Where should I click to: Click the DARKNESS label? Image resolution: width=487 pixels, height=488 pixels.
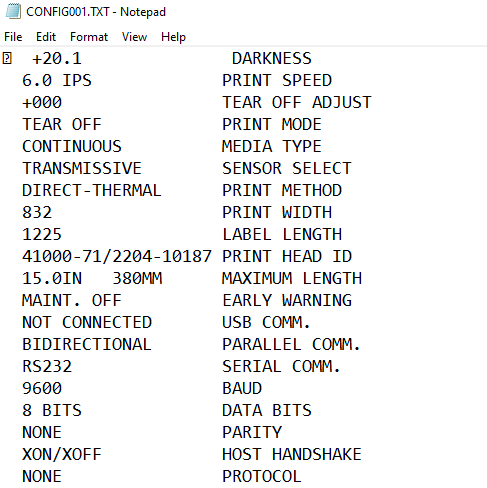point(272,59)
